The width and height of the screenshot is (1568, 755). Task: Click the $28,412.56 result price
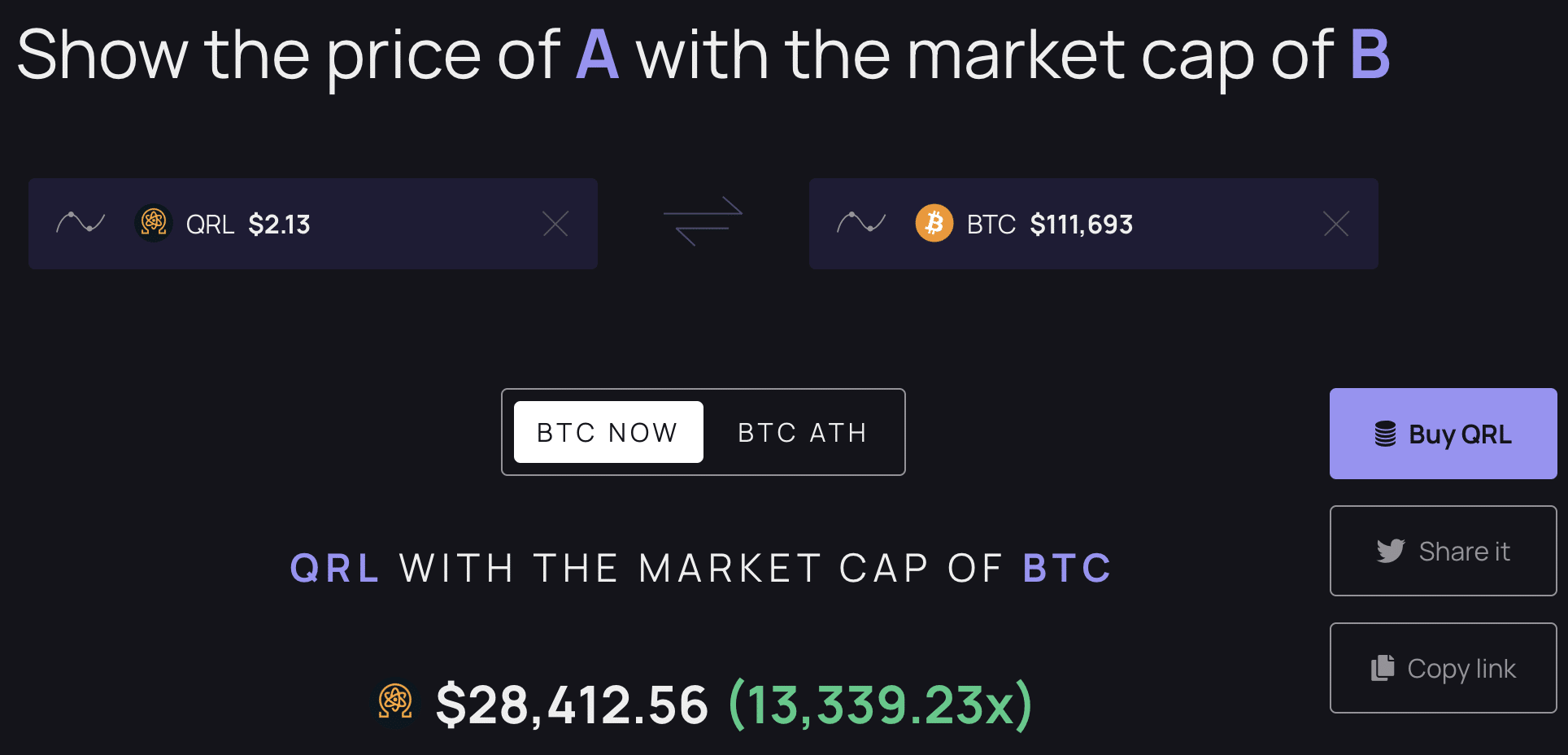(572, 705)
